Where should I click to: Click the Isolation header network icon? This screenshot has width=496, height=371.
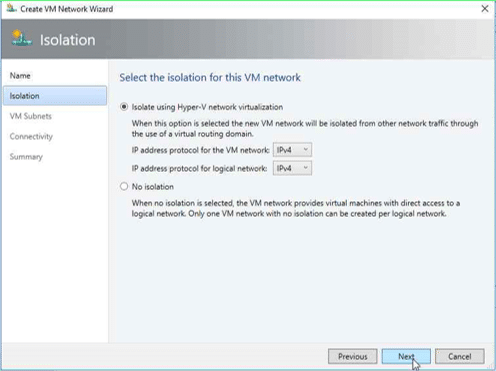point(22,38)
